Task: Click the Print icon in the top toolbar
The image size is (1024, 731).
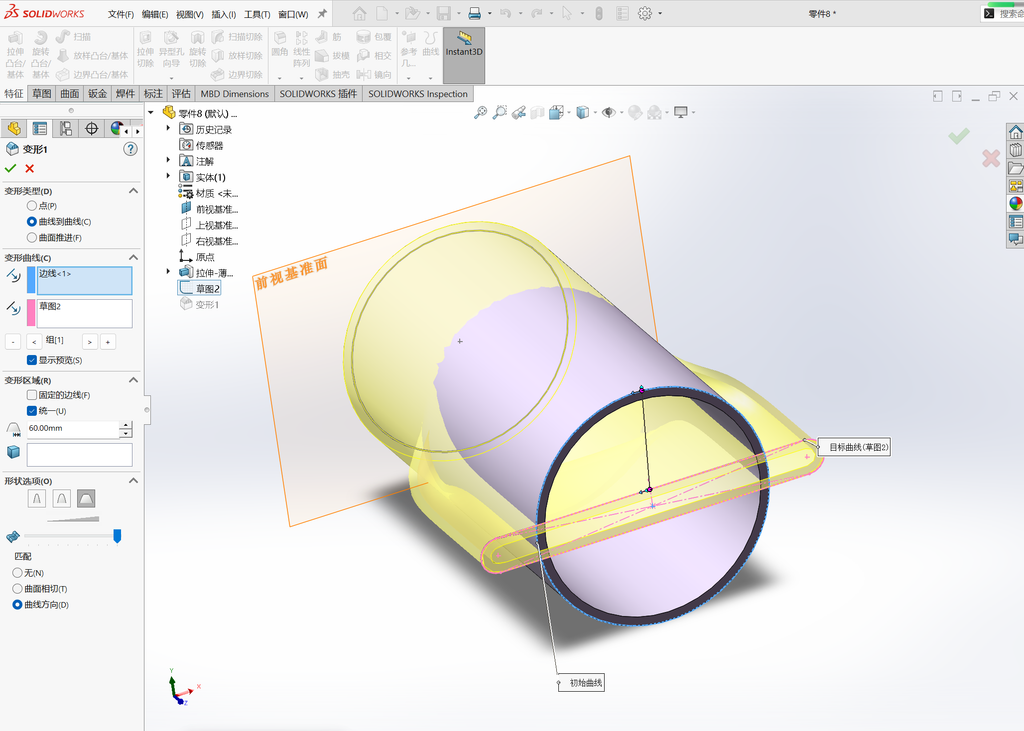Action: point(475,13)
